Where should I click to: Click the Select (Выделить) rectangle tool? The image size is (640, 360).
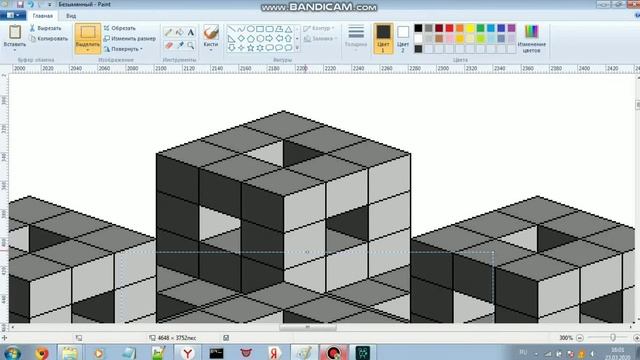click(88, 32)
